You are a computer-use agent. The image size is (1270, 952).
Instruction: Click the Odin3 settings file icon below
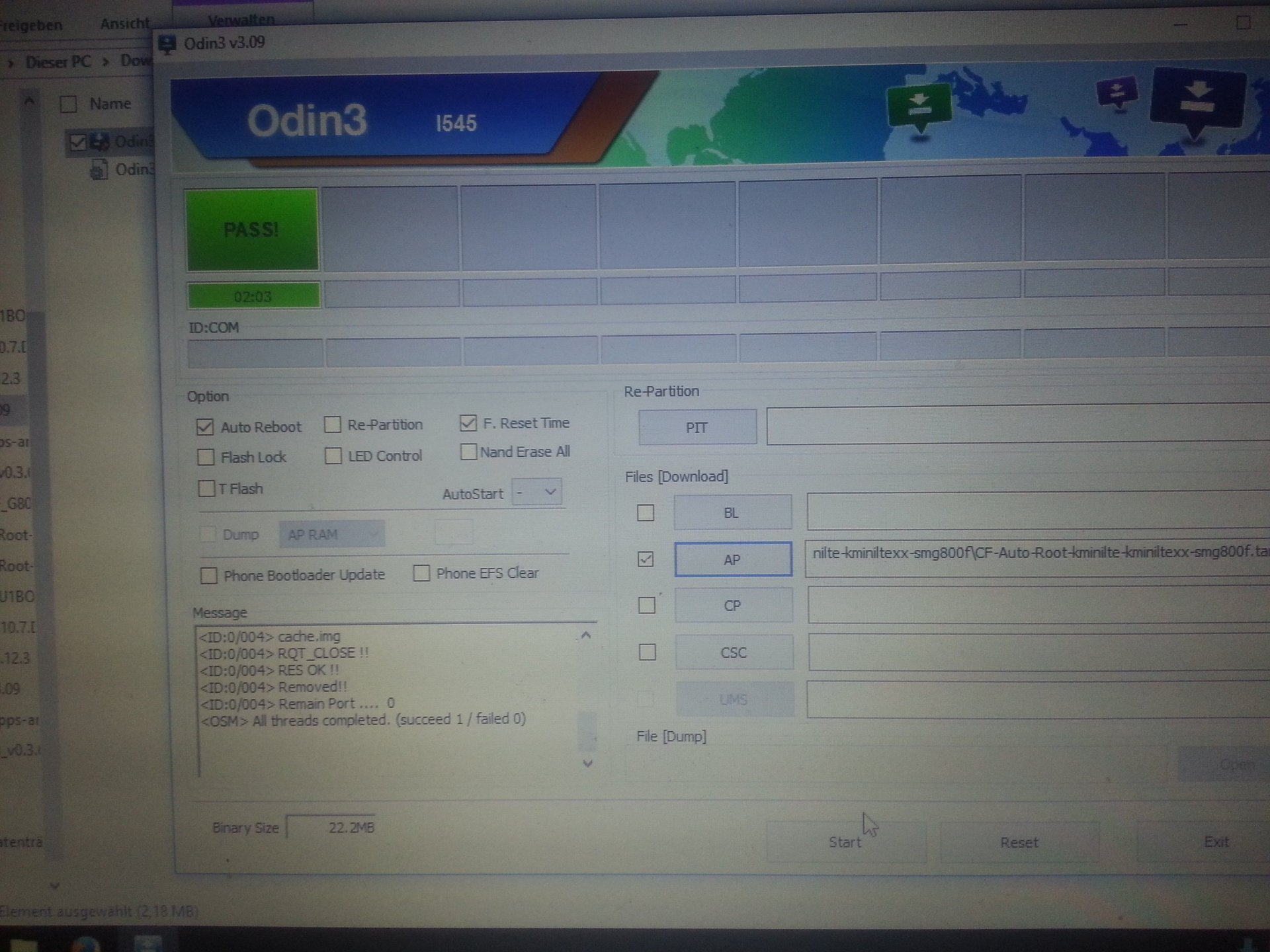tap(99, 171)
